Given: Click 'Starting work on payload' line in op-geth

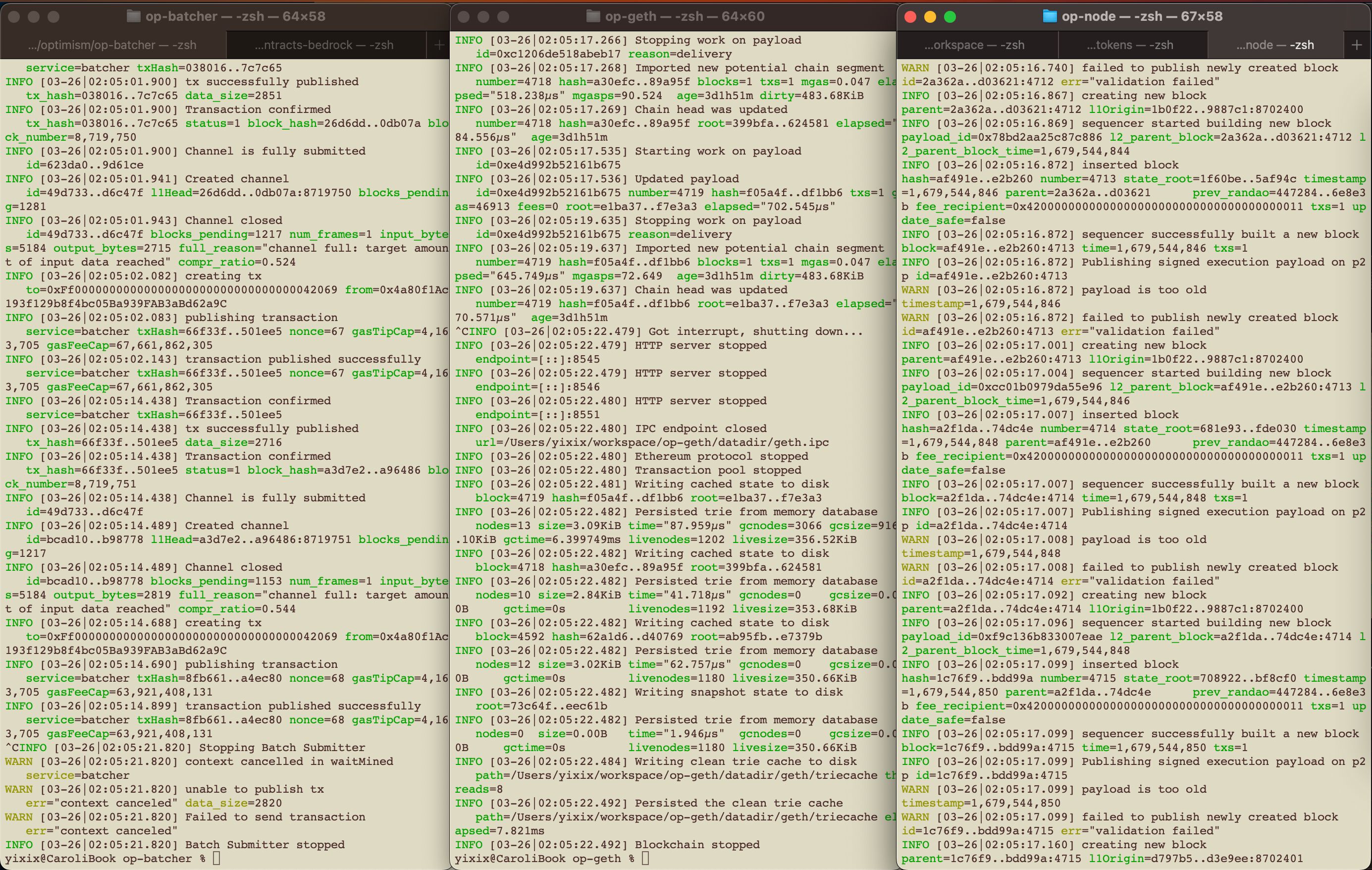Looking at the screenshot, I should click(628, 151).
